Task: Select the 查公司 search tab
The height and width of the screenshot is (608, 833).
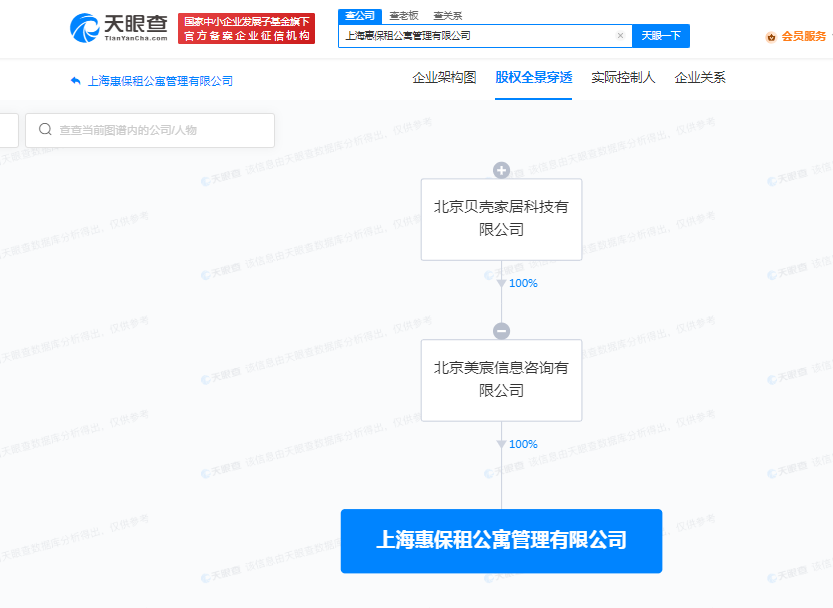Action: click(x=360, y=16)
